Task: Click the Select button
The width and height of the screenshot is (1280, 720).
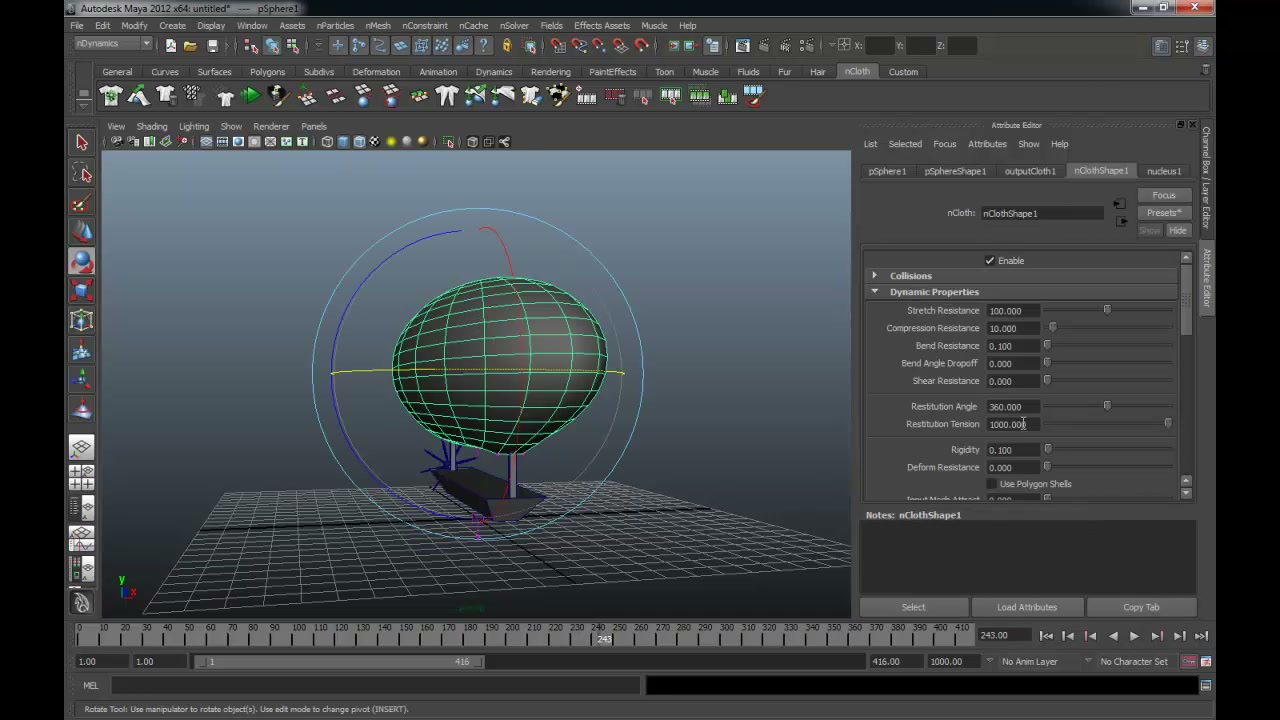Action: (x=914, y=607)
